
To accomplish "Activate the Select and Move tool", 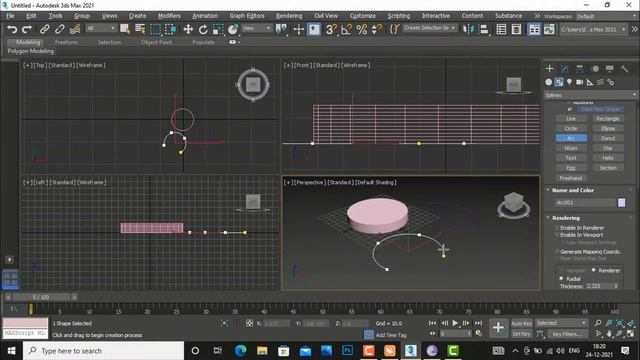I will click(x=188, y=29).
